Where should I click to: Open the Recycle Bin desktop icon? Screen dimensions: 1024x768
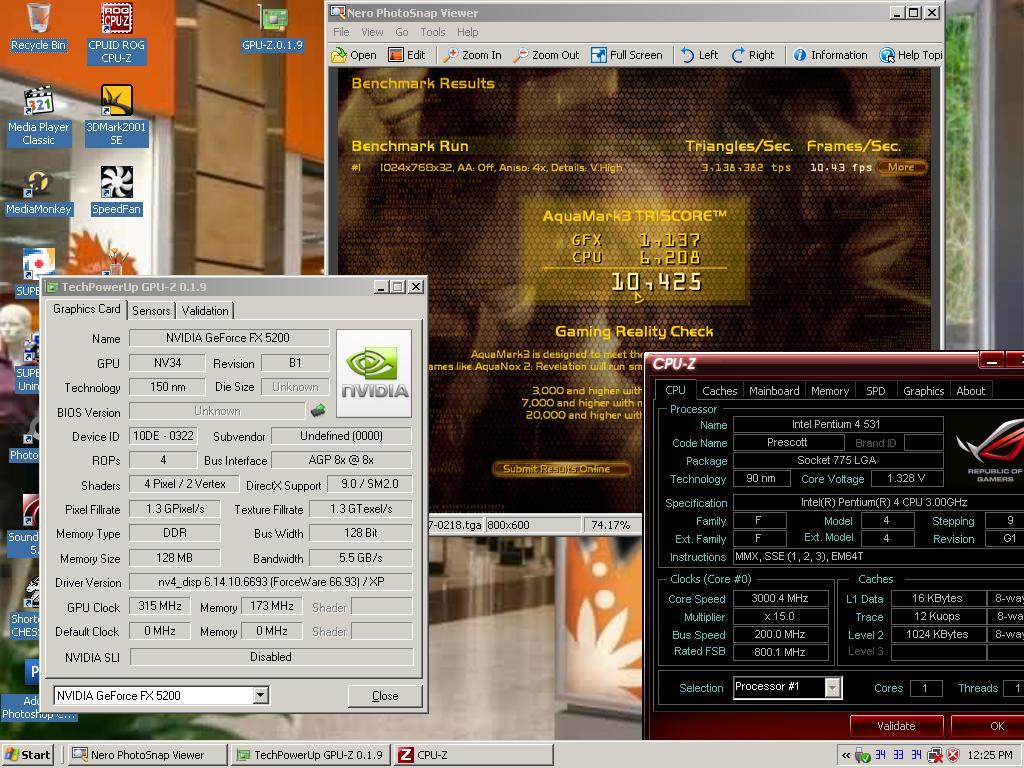click(39, 27)
